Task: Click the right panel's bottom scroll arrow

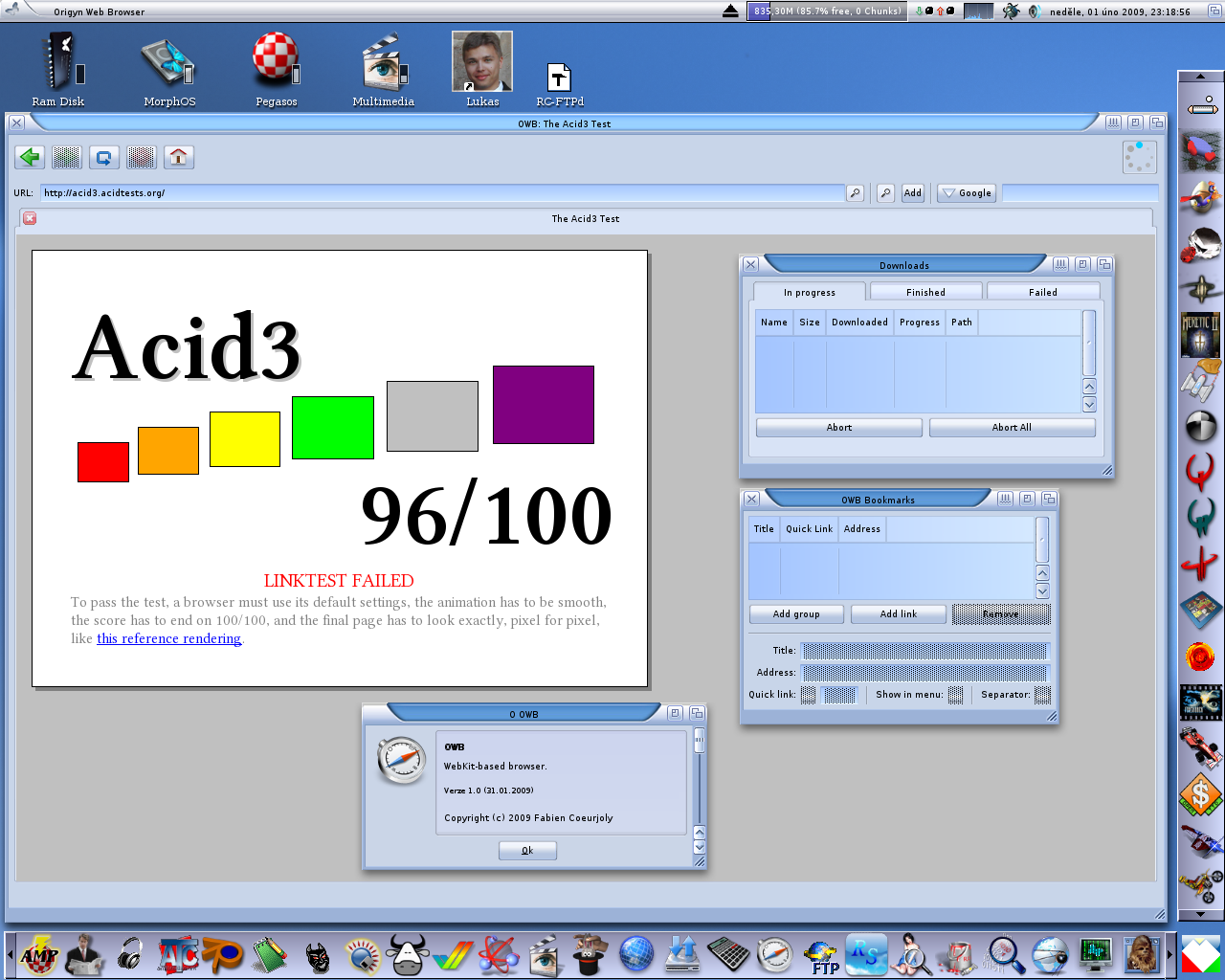Action: [x=1200, y=914]
